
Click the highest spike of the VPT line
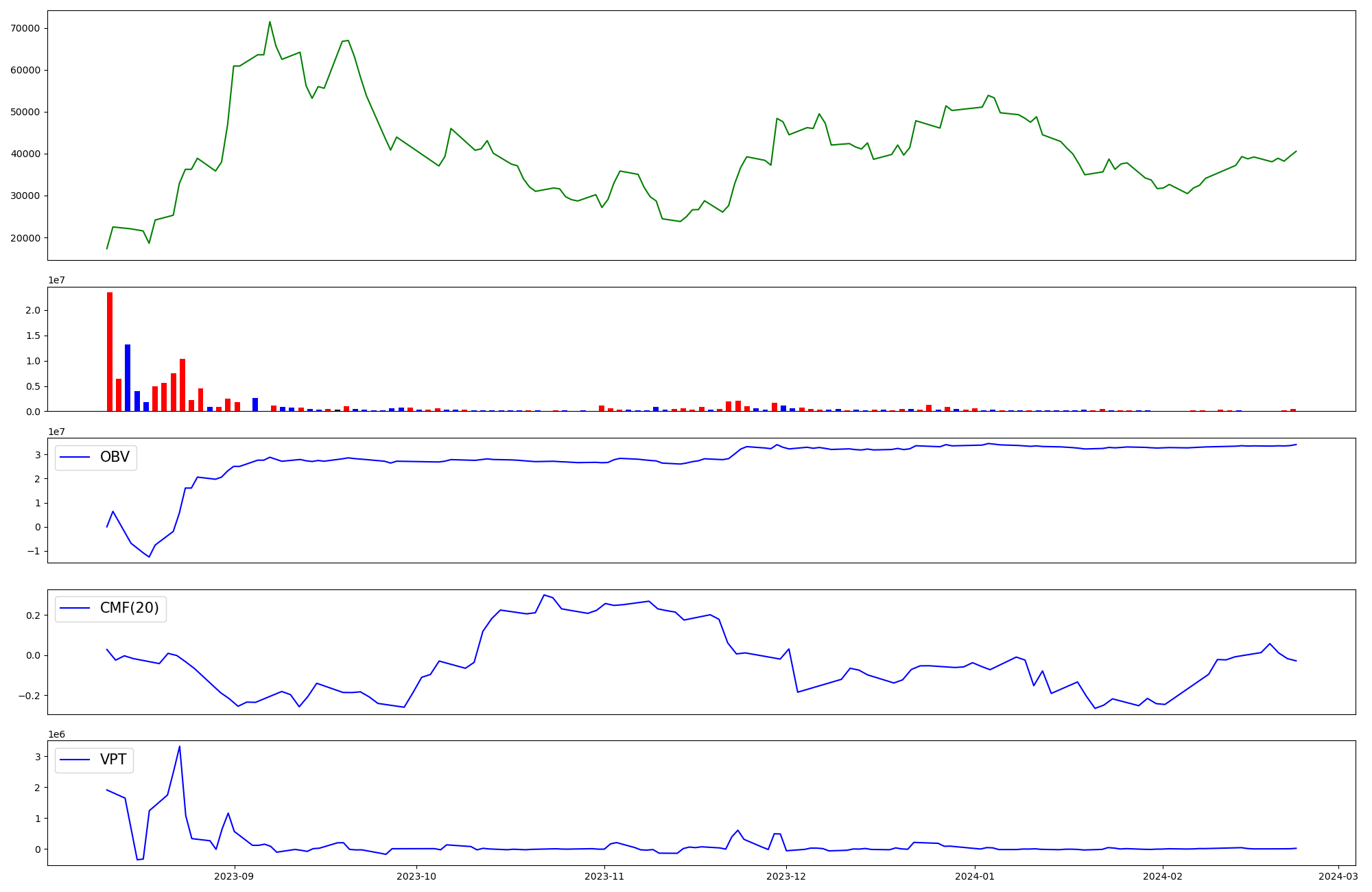[x=180, y=747]
